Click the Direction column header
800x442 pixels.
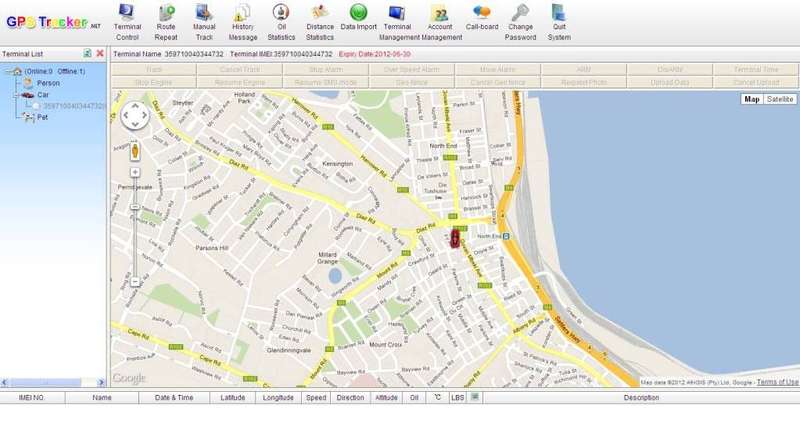[x=351, y=398]
